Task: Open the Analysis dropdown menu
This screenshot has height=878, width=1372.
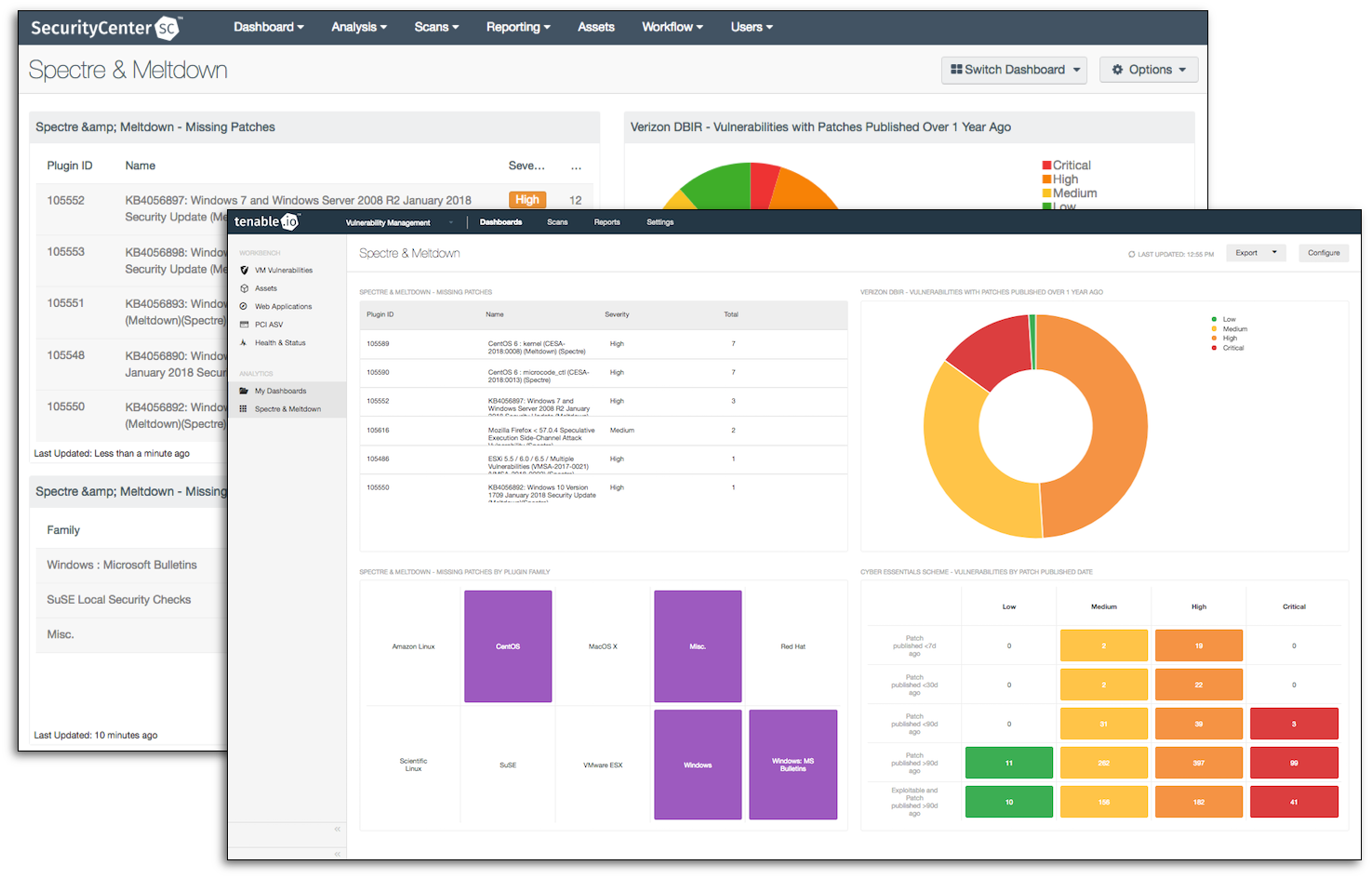Action: (x=359, y=27)
